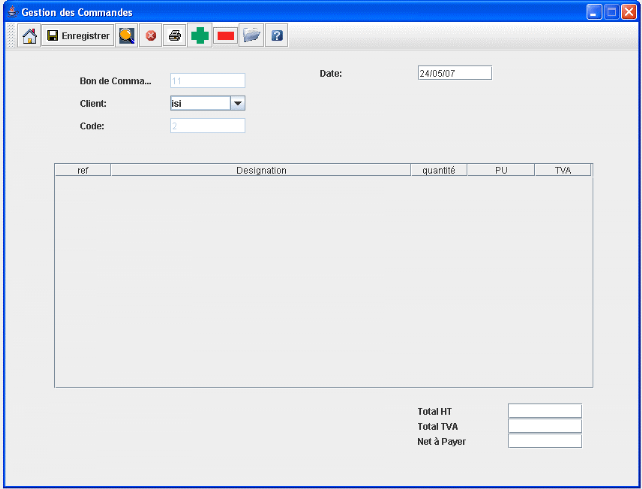This screenshot has width=642, height=489.
Task: Maximize the Gestion des Commandes window
Action: 612,12
